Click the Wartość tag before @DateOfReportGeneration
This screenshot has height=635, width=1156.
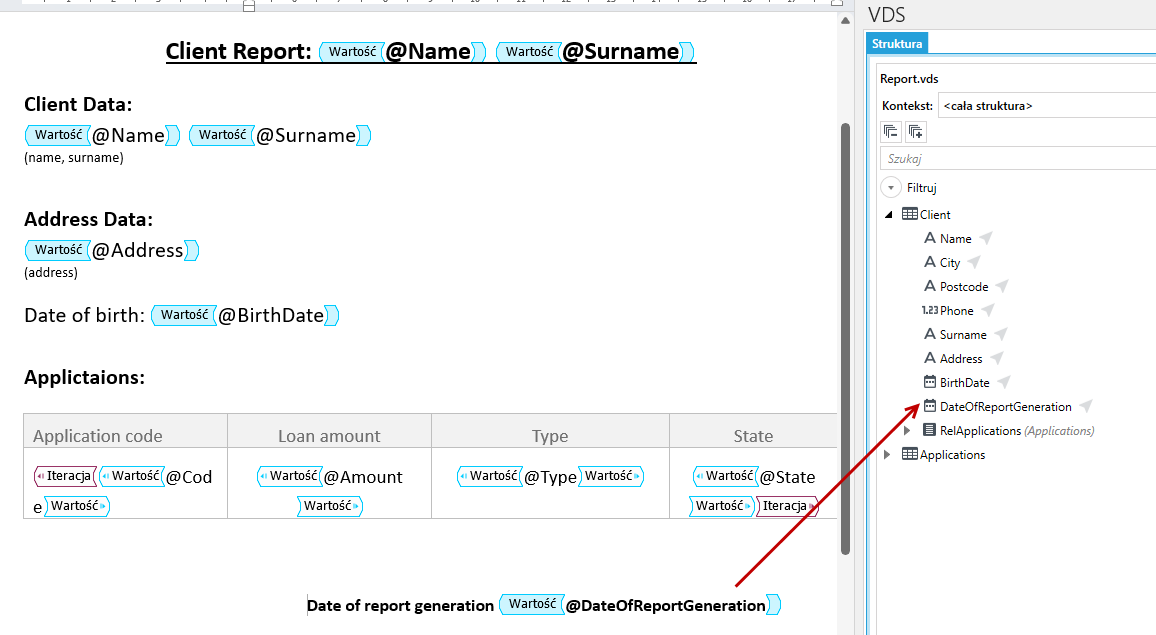click(532, 604)
